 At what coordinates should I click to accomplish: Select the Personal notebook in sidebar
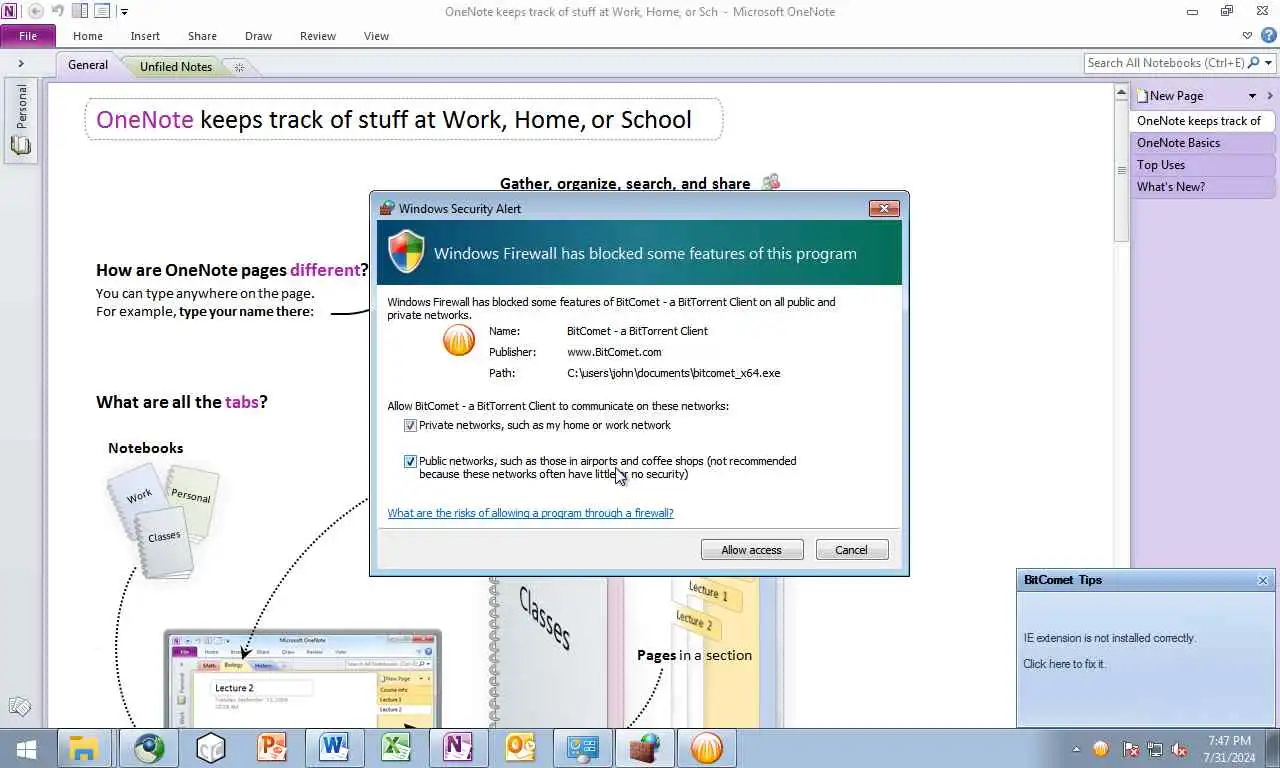(x=21, y=119)
